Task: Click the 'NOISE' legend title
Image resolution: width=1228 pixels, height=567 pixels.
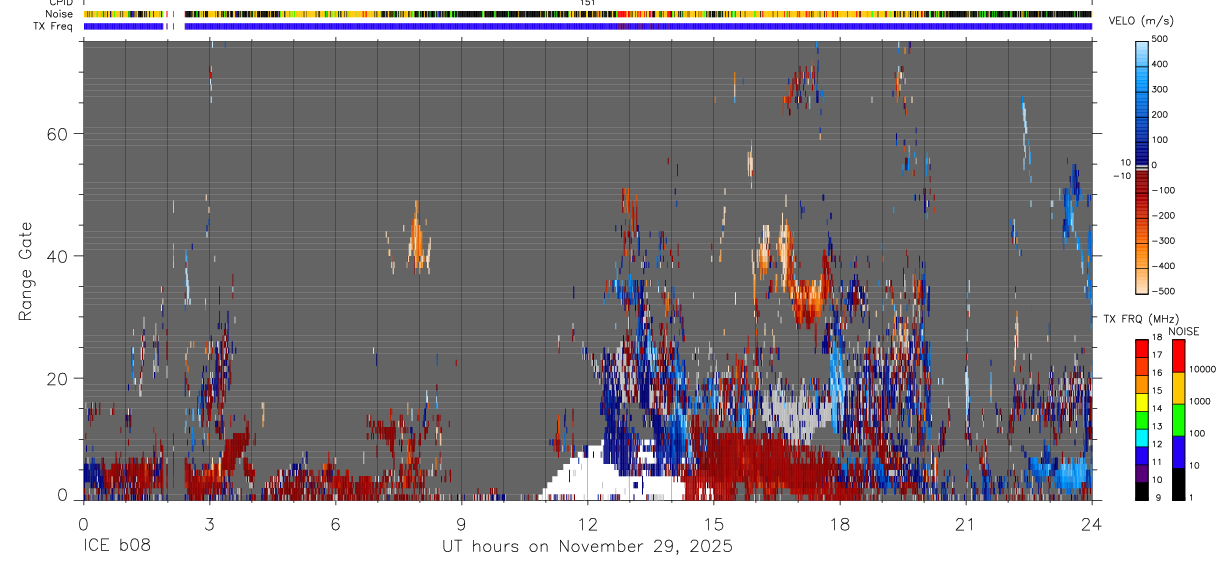Action: click(1184, 331)
